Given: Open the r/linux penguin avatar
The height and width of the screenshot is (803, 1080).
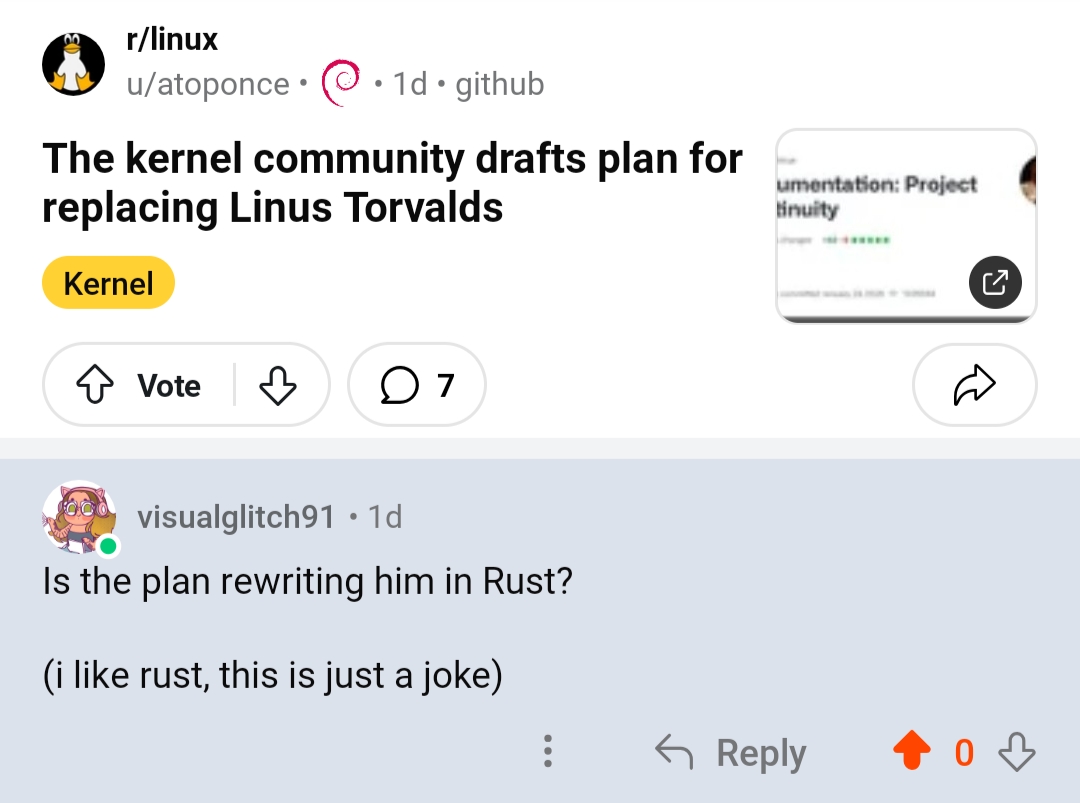Looking at the screenshot, I should coord(73,63).
